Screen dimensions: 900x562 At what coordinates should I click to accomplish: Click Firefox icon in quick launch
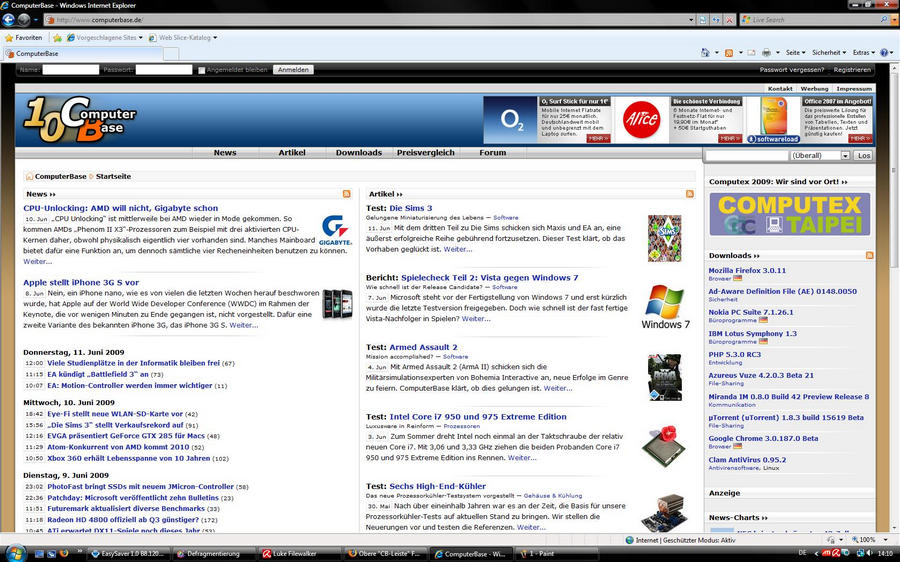click(64, 554)
